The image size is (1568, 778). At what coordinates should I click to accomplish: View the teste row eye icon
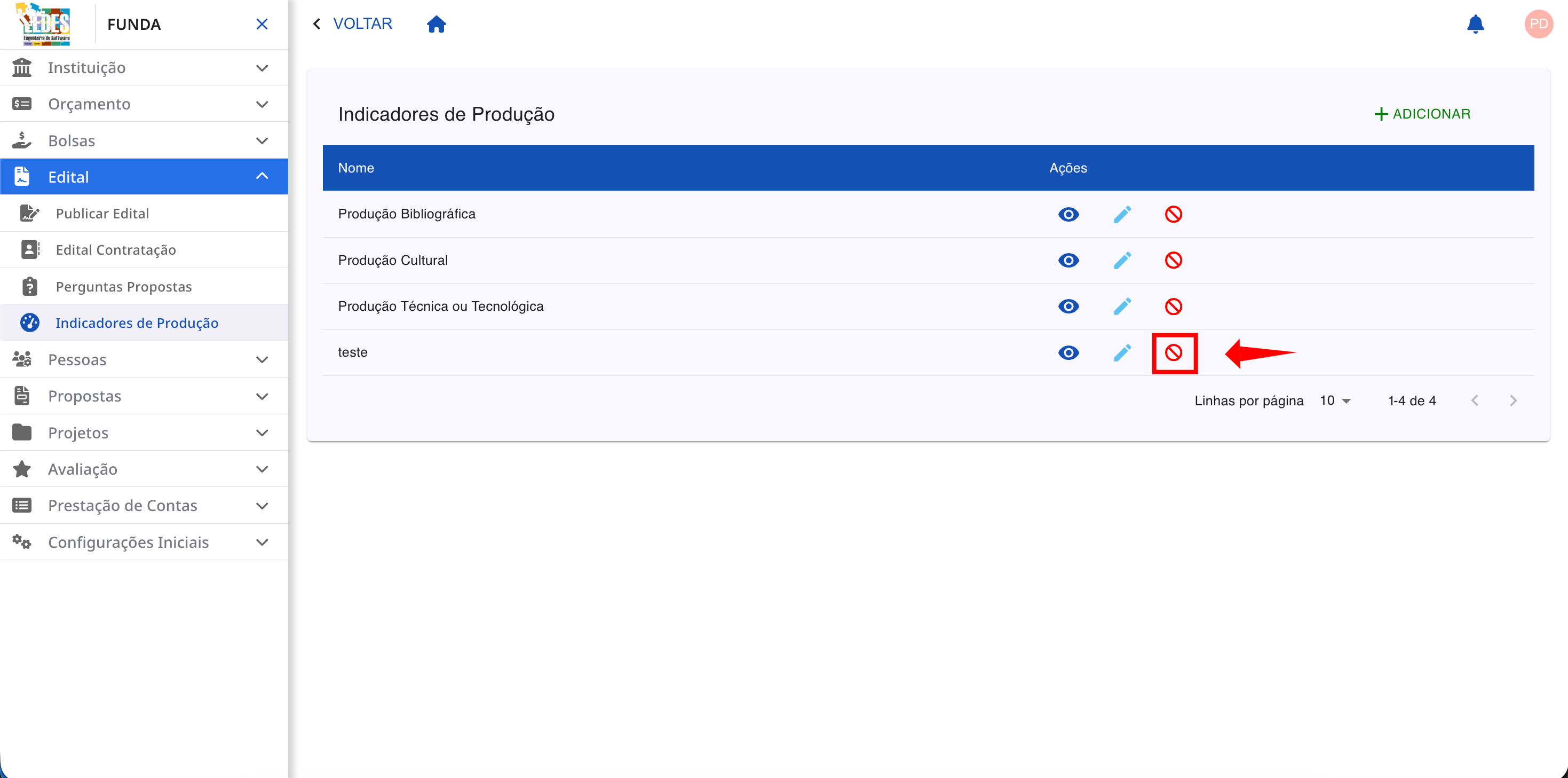pos(1068,353)
